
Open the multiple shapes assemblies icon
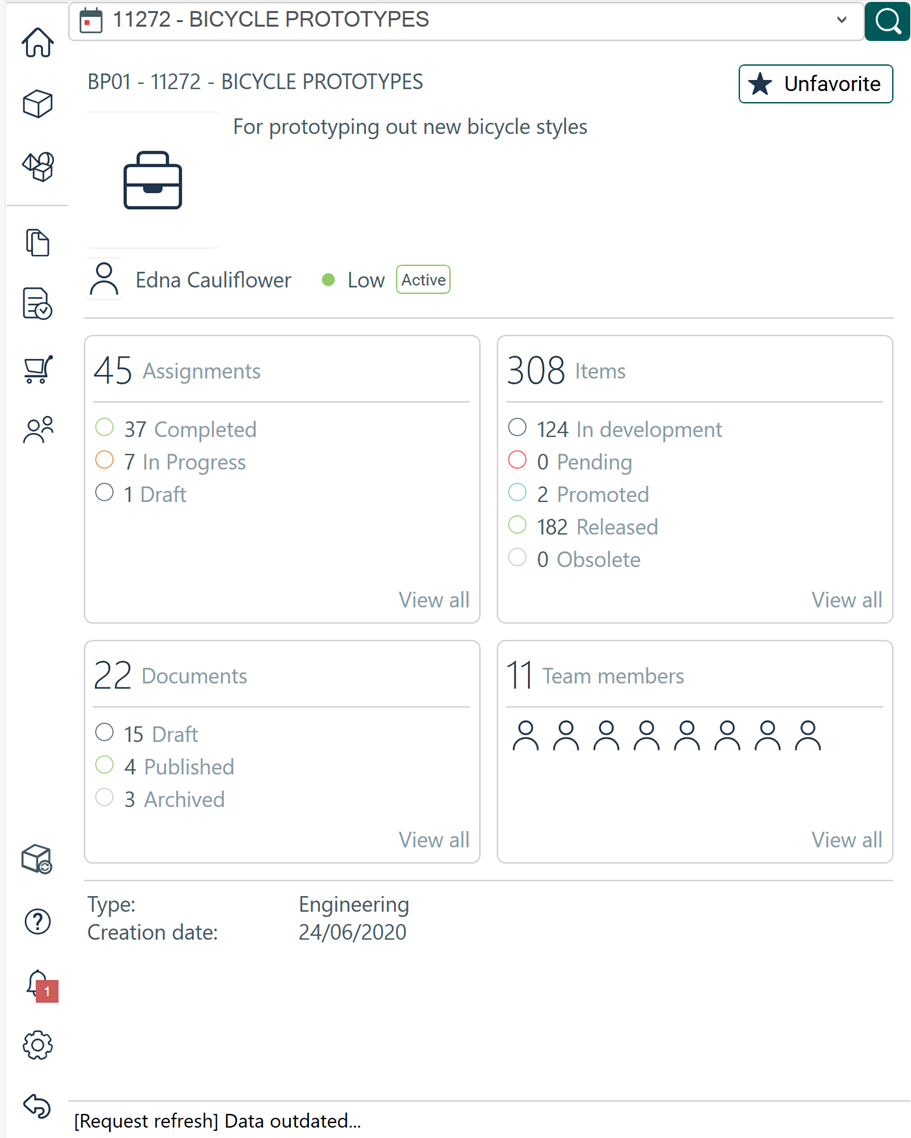tap(38, 166)
